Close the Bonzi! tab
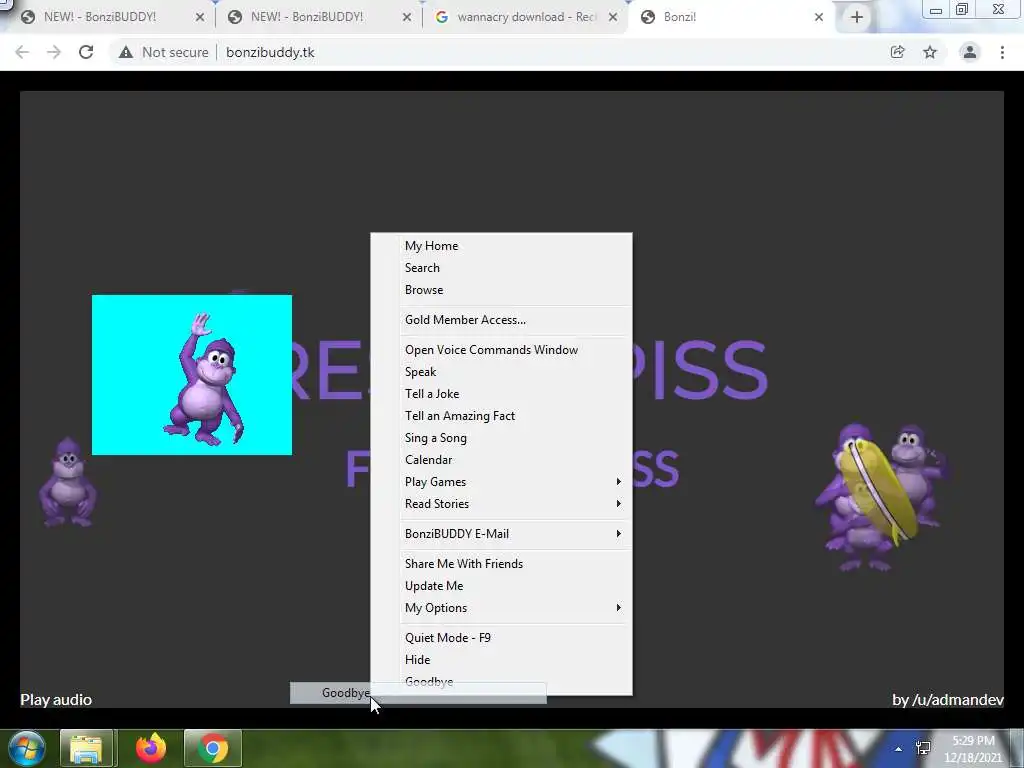The image size is (1024, 768). click(x=819, y=18)
